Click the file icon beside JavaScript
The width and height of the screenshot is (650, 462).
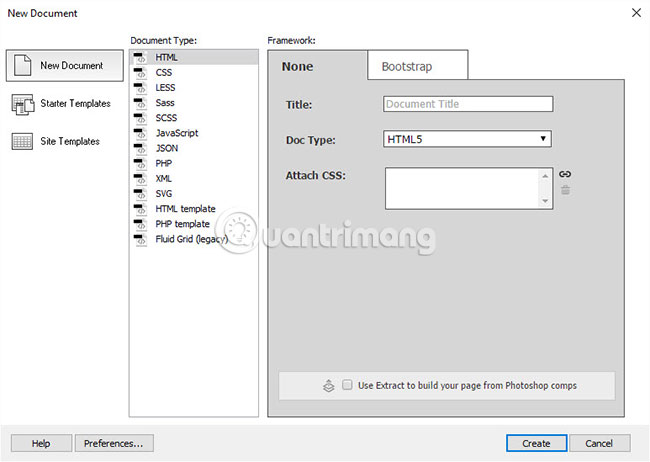(x=140, y=134)
